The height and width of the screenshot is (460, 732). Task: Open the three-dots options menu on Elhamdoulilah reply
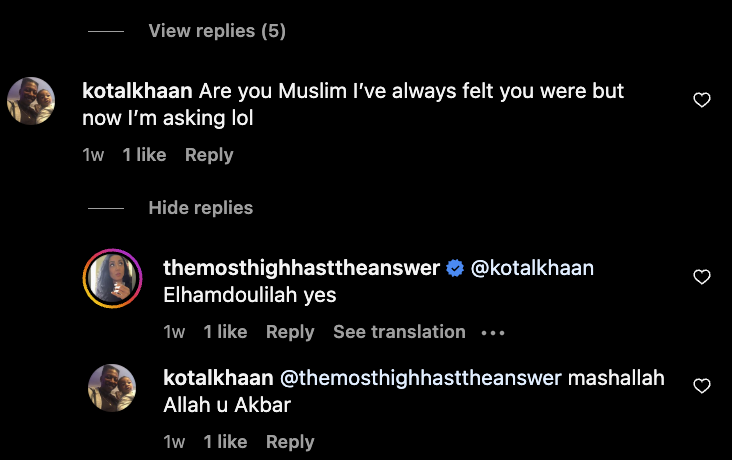point(493,333)
